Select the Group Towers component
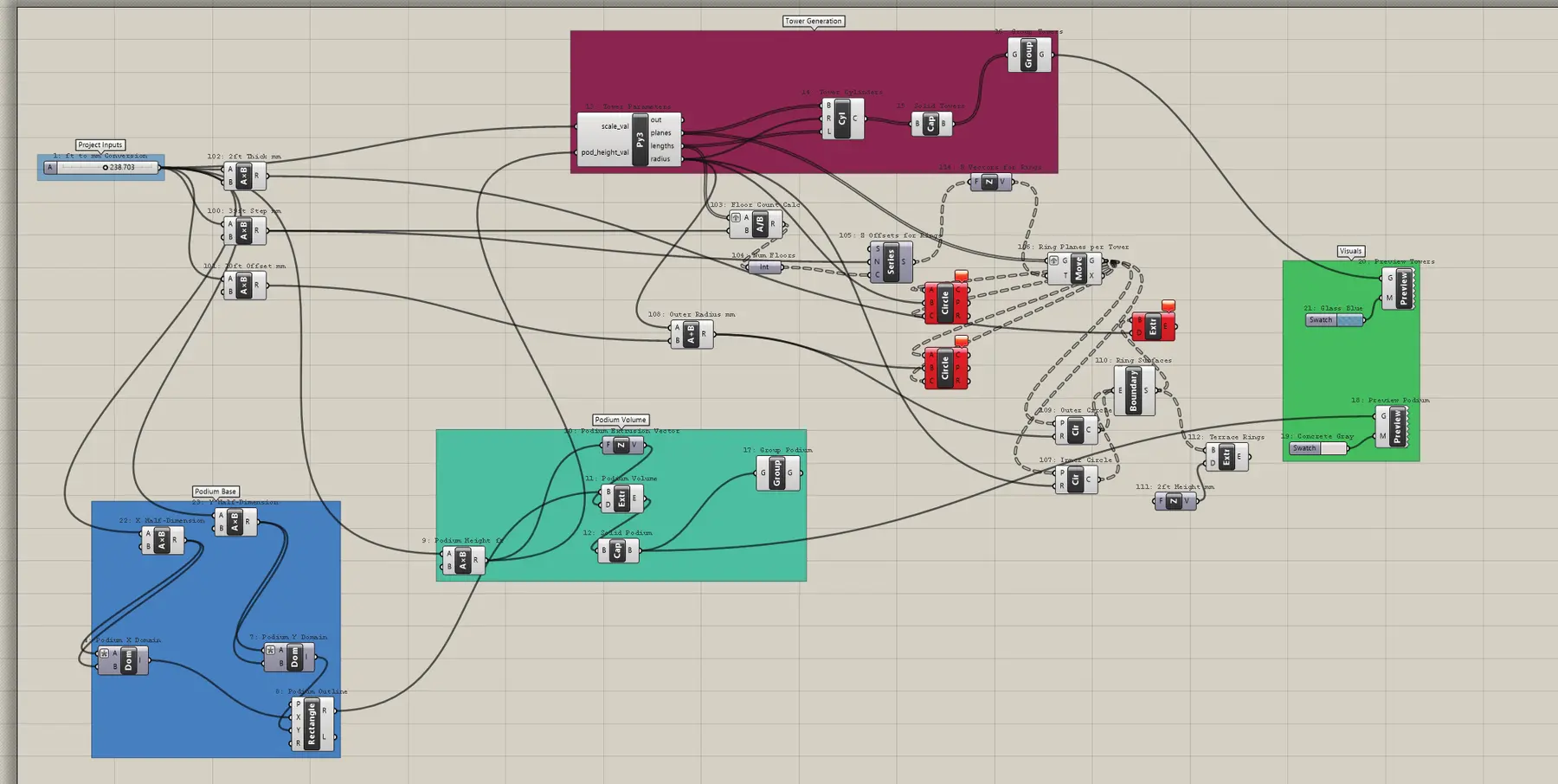The image size is (1558, 784). click(1029, 55)
